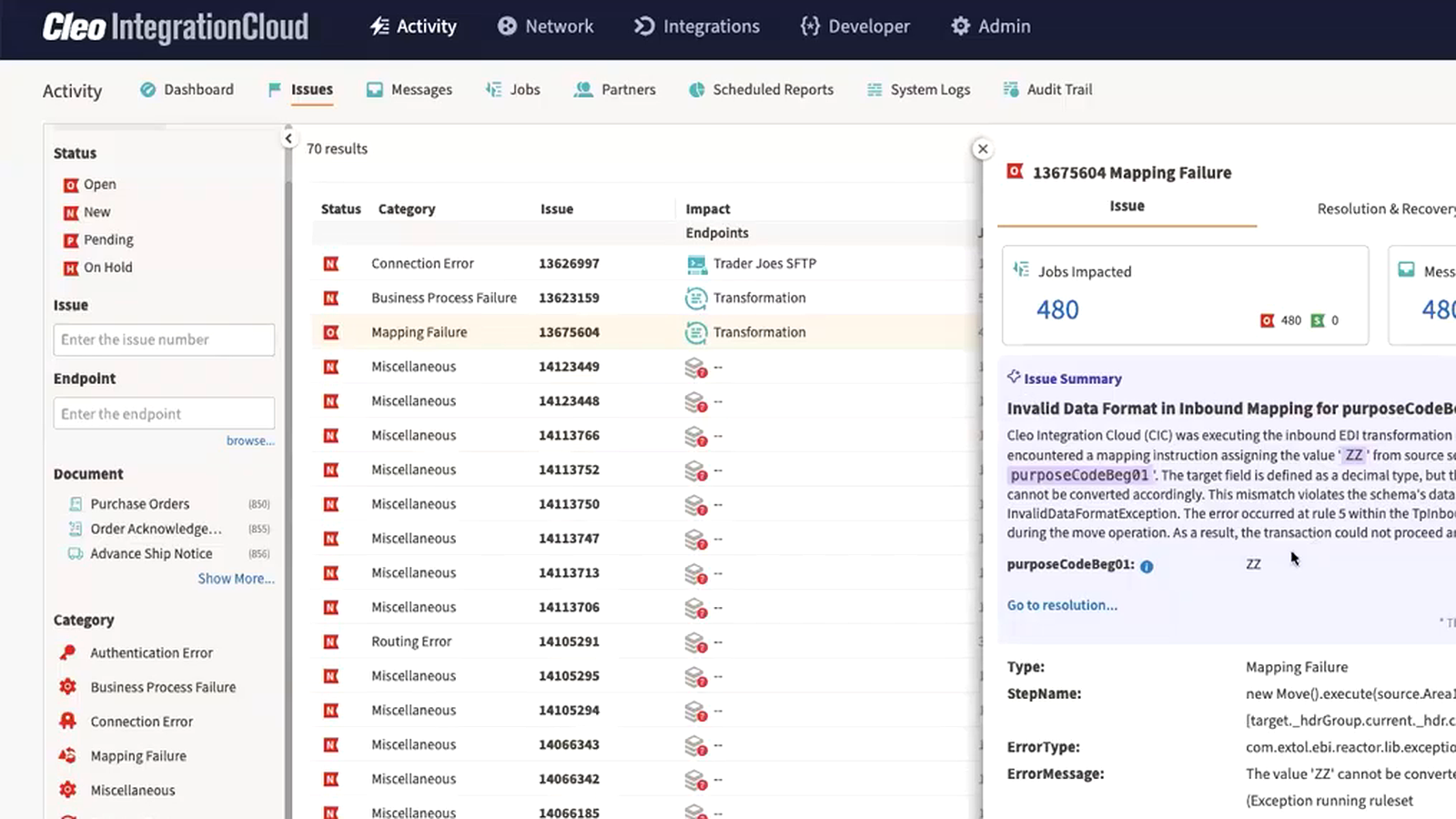Filter by Open status icon
The image size is (1456, 819).
71,185
